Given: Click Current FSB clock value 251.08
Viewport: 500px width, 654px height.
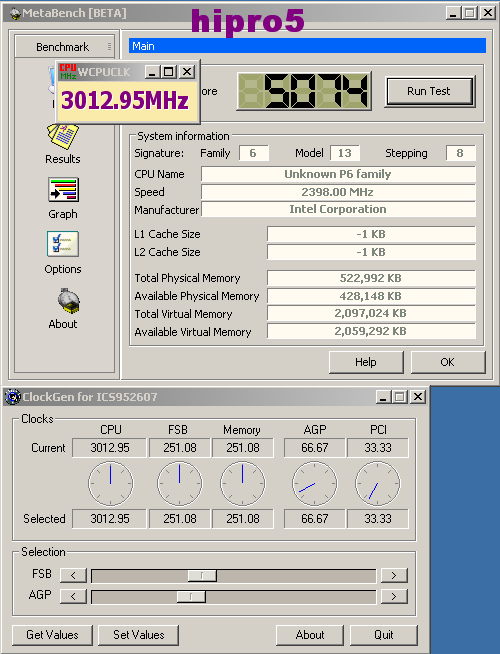Looking at the screenshot, I should [180, 448].
